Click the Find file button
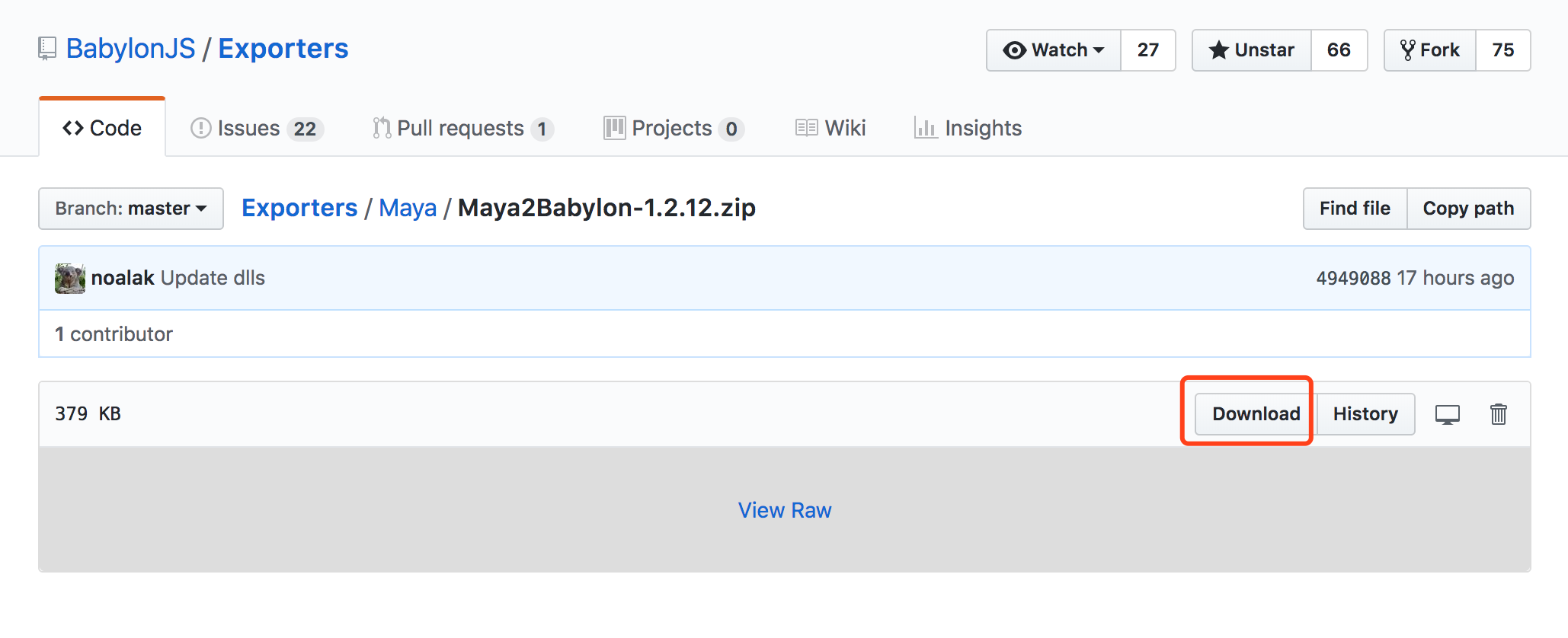This screenshot has width=1568, height=638. 1355,209
